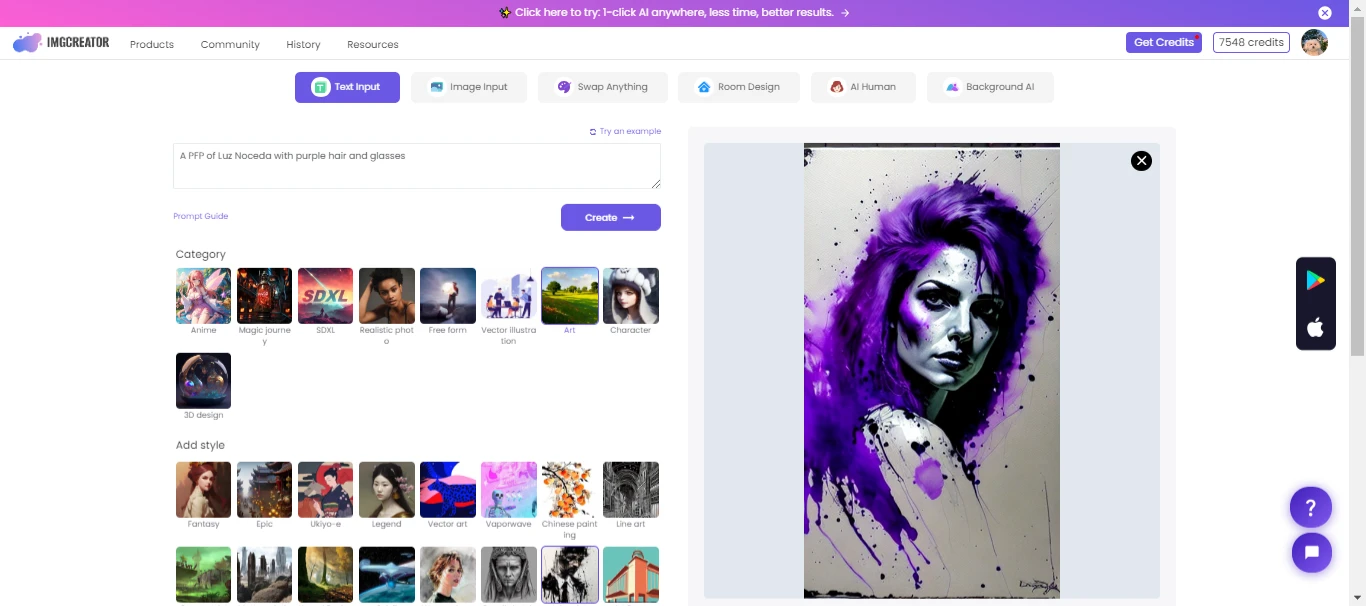Click the 7548 credits badge
This screenshot has height=606, width=1366.
(x=1251, y=42)
